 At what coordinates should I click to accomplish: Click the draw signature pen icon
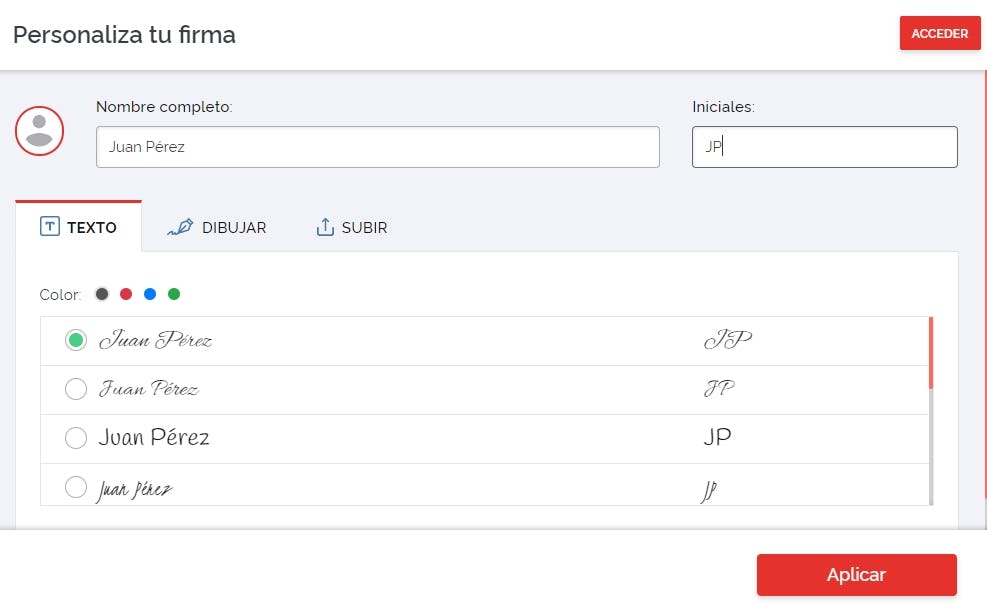click(x=181, y=227)
